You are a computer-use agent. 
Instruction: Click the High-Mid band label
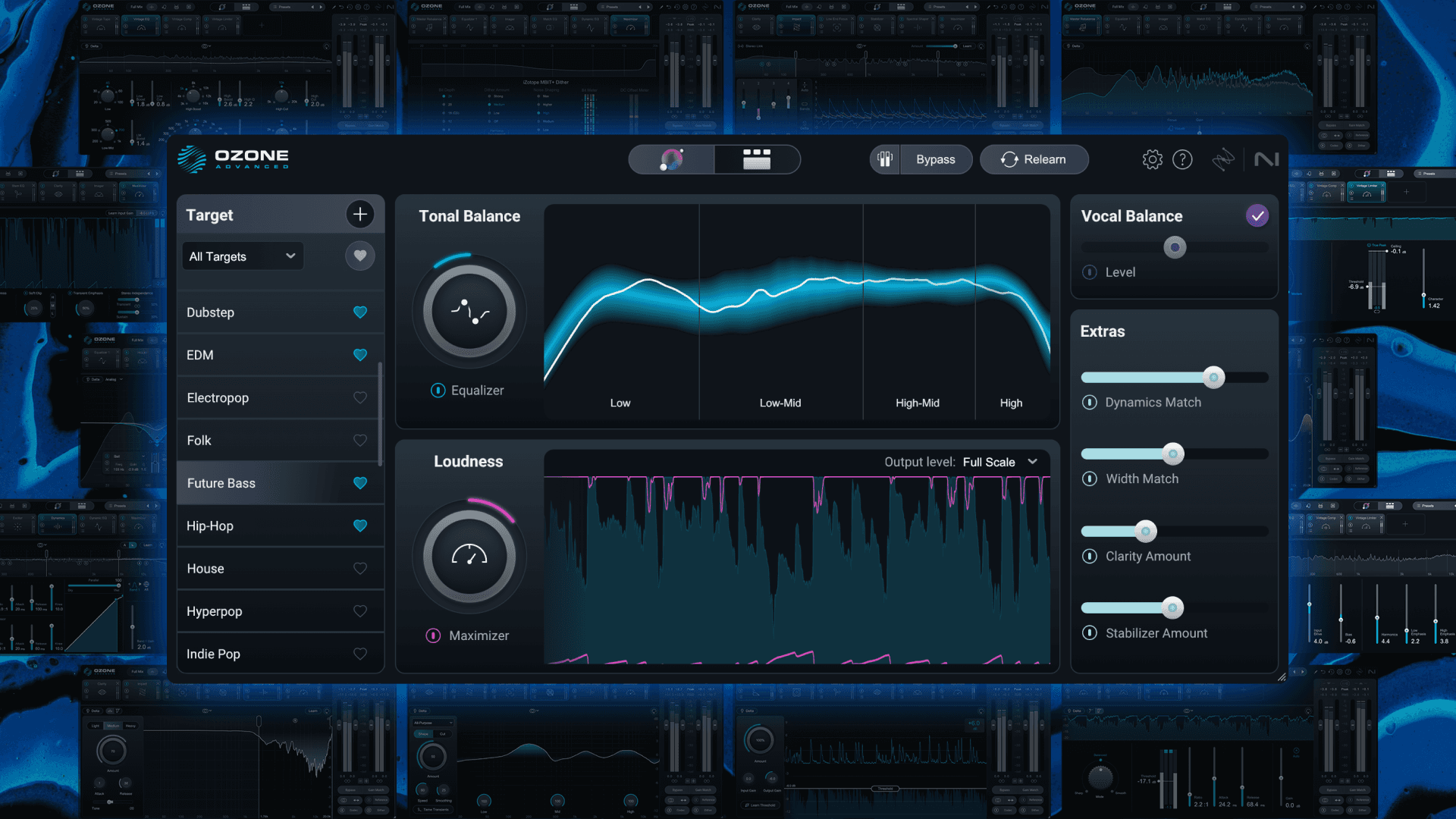[918, 403]
